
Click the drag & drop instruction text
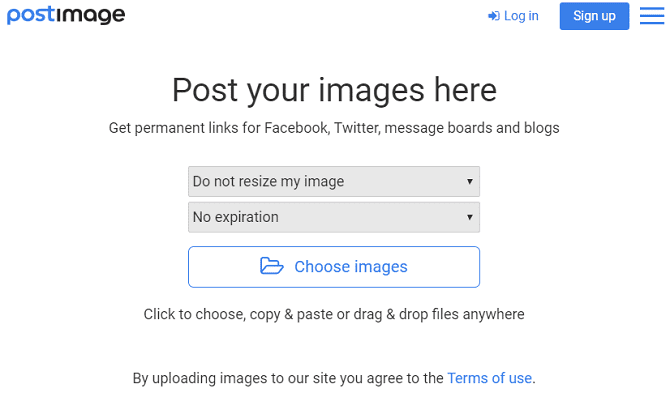click(x=334, y=314)
